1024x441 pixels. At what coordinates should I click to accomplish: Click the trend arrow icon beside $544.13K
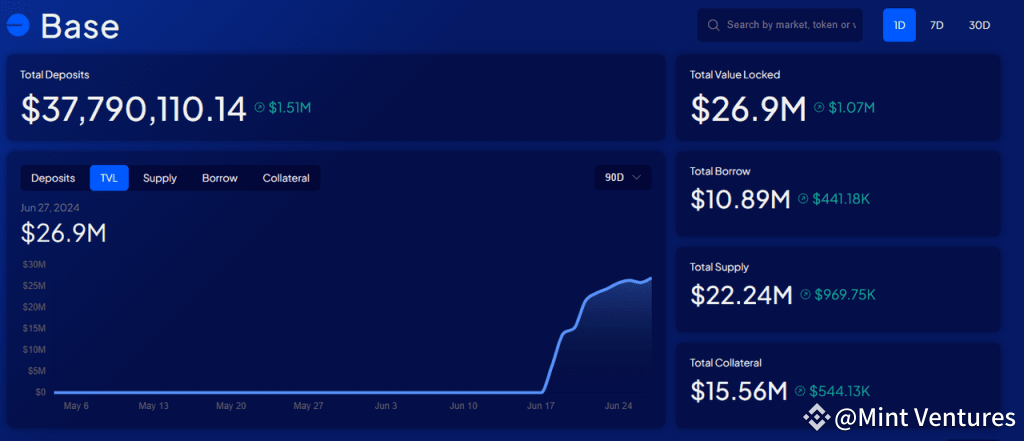click(801, 391)
